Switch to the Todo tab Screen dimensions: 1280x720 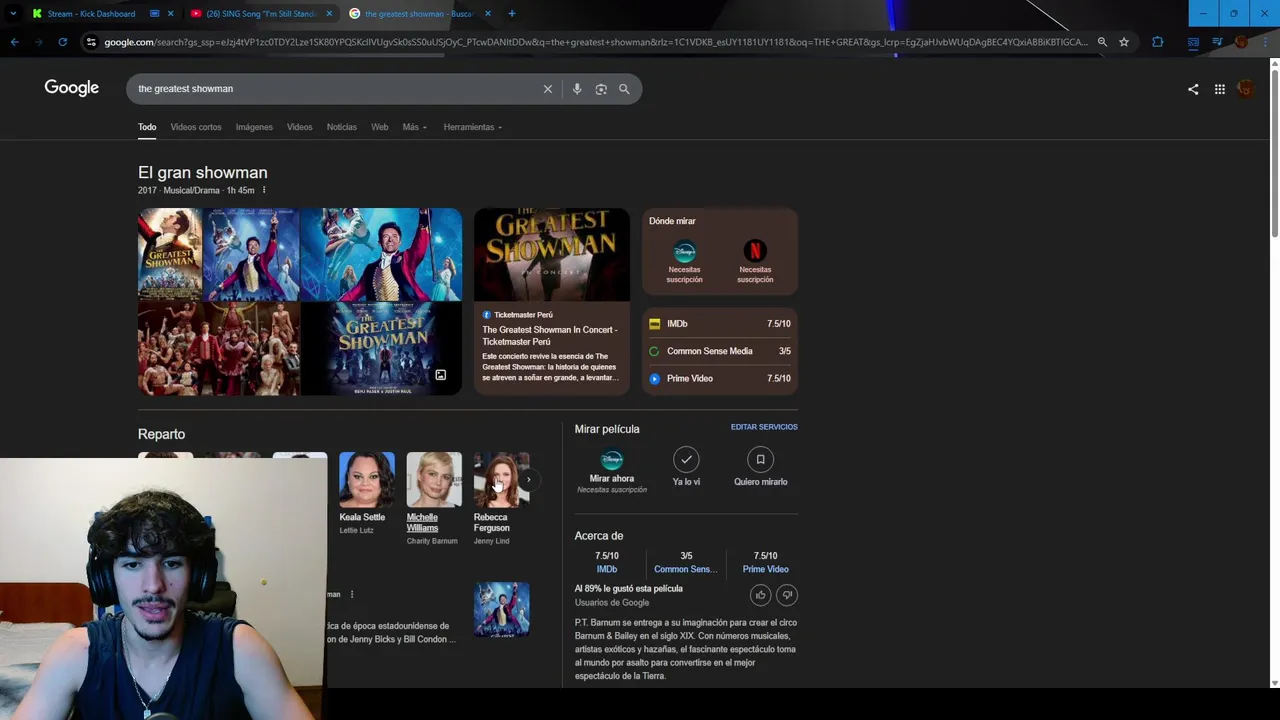(x=147, y=127)
